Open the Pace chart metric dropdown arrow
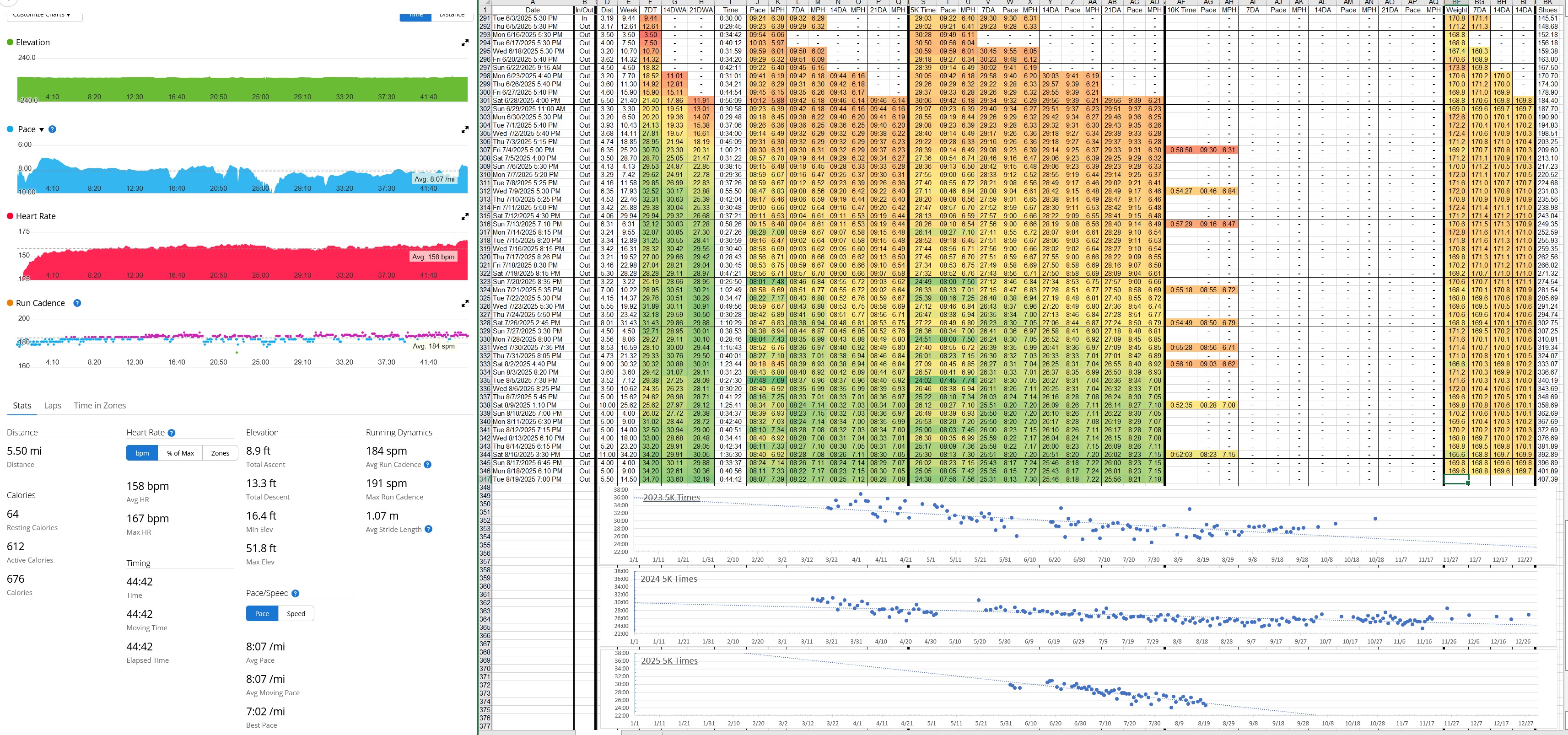This screenshot has height=735, width=1568. (41, 129)
